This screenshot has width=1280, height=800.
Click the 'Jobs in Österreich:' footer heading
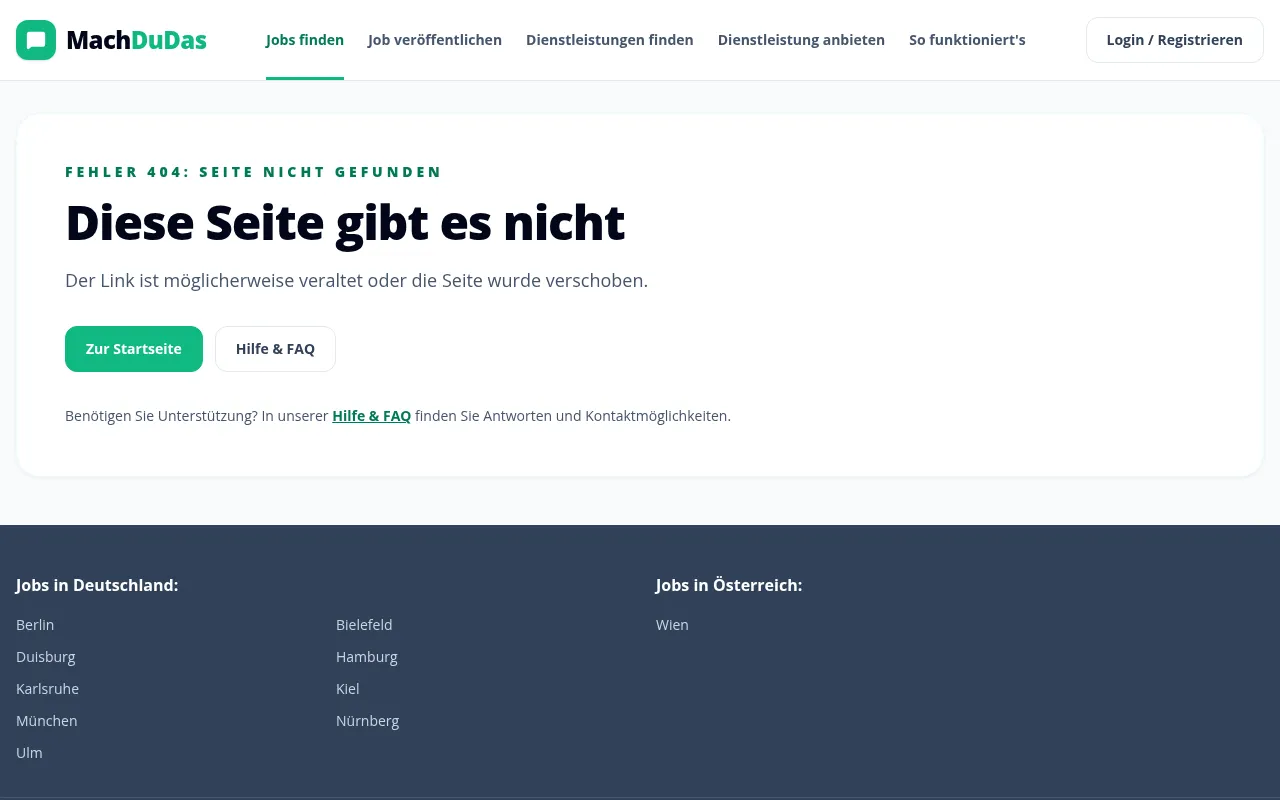click(x=729, y=585)
